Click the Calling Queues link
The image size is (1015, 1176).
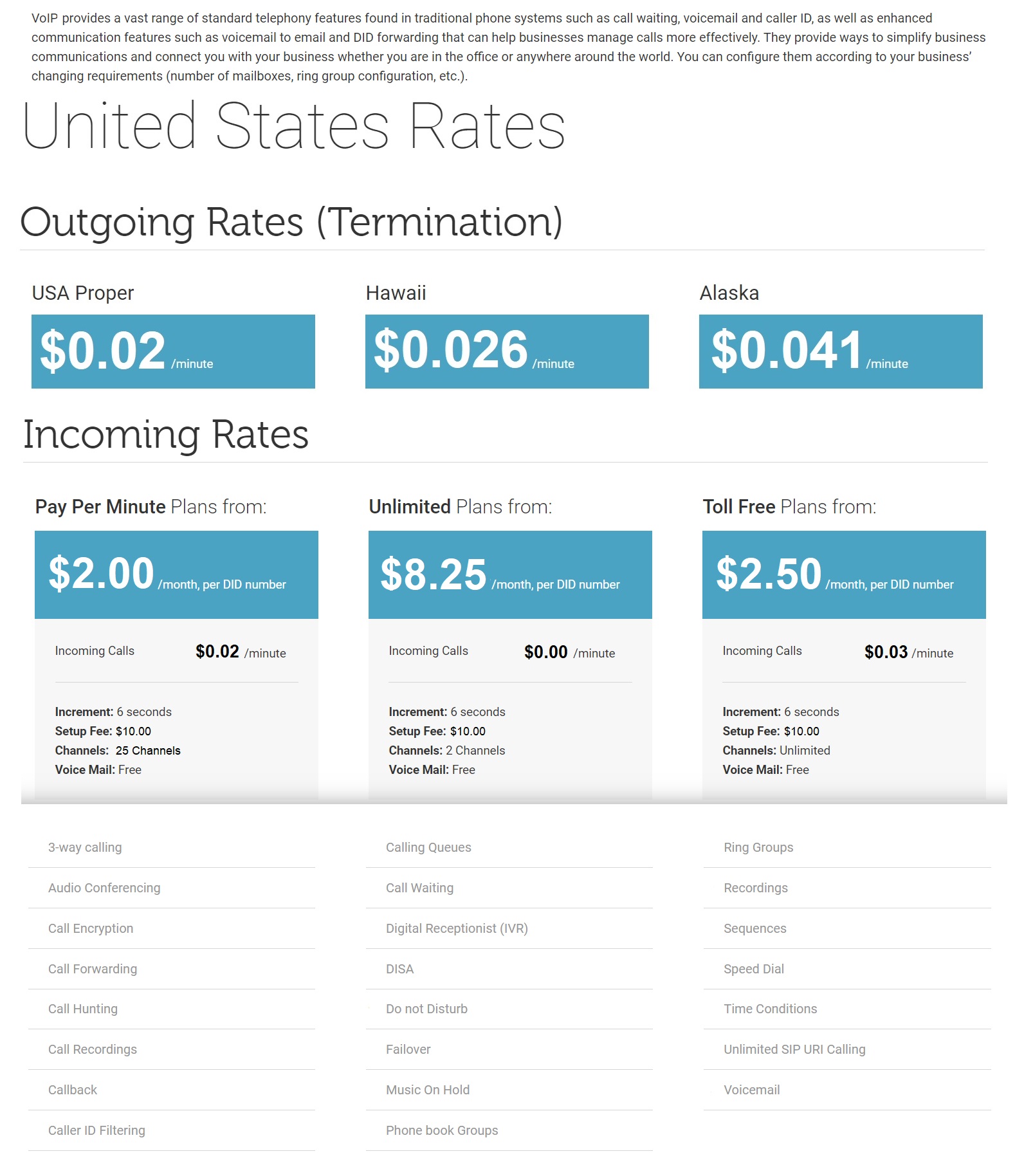[428, 847]
